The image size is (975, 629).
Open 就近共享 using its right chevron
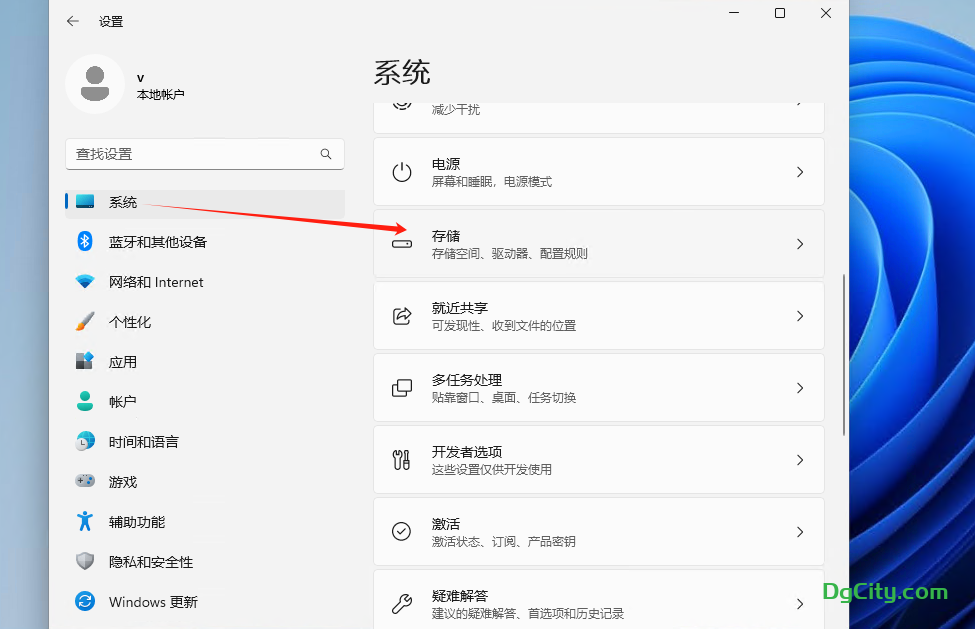799,316
